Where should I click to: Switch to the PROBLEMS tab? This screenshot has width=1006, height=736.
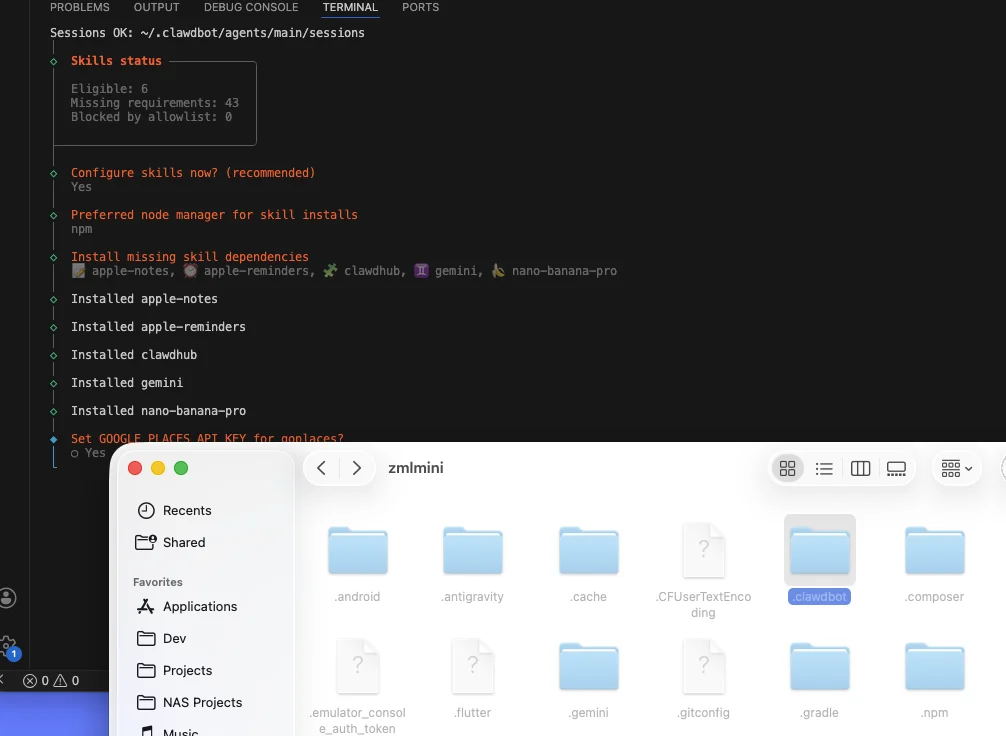pyautogui.click(x=80, y=7)
